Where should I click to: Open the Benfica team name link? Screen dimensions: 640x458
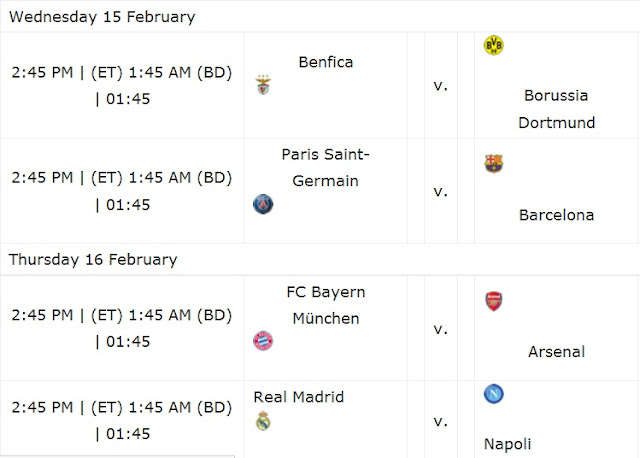[x=326, y=62]
